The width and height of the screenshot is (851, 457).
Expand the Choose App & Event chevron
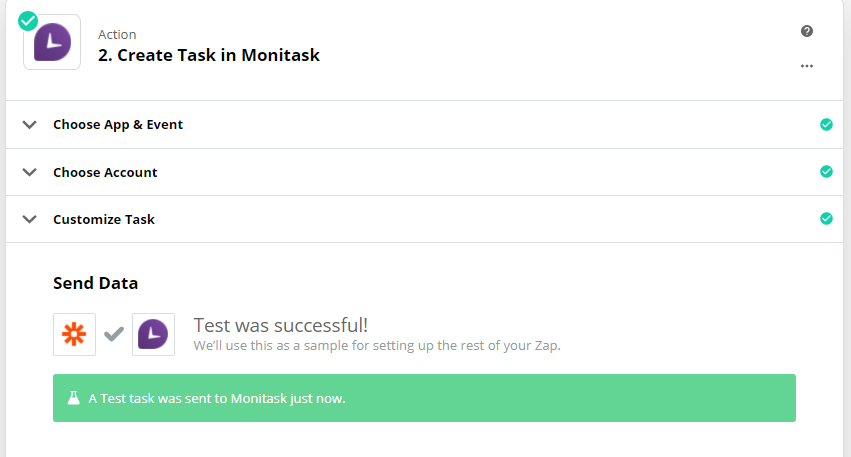coord(30,125)
